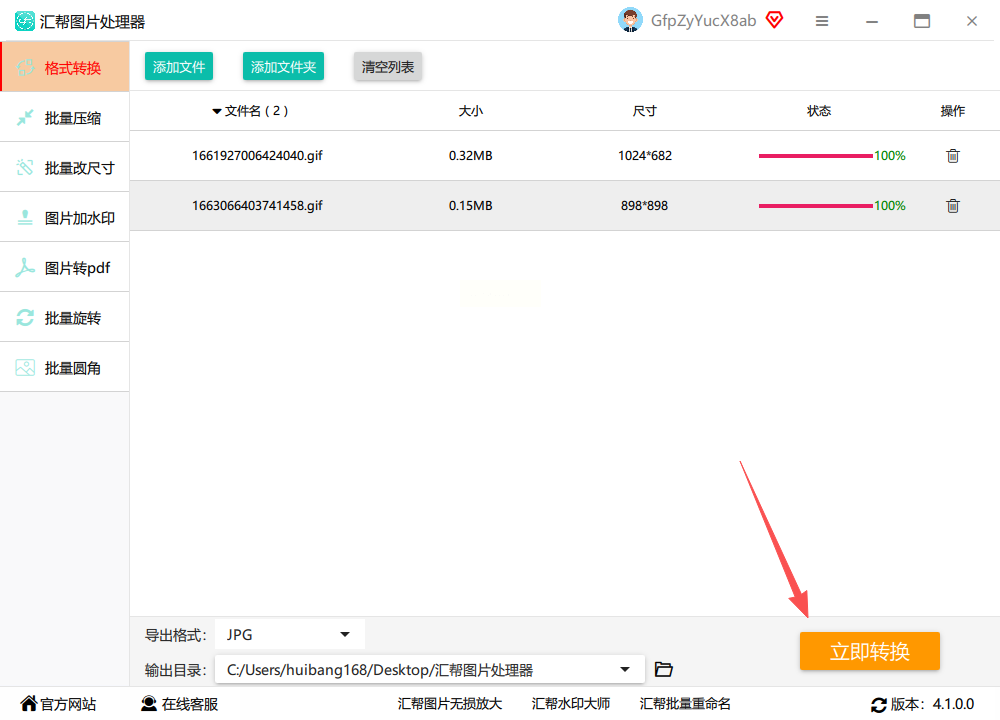Click progress bar of 1661927006424040.gif
Image resolution: width=1000 pixels, height=720 pixels.
click(815, 156)
